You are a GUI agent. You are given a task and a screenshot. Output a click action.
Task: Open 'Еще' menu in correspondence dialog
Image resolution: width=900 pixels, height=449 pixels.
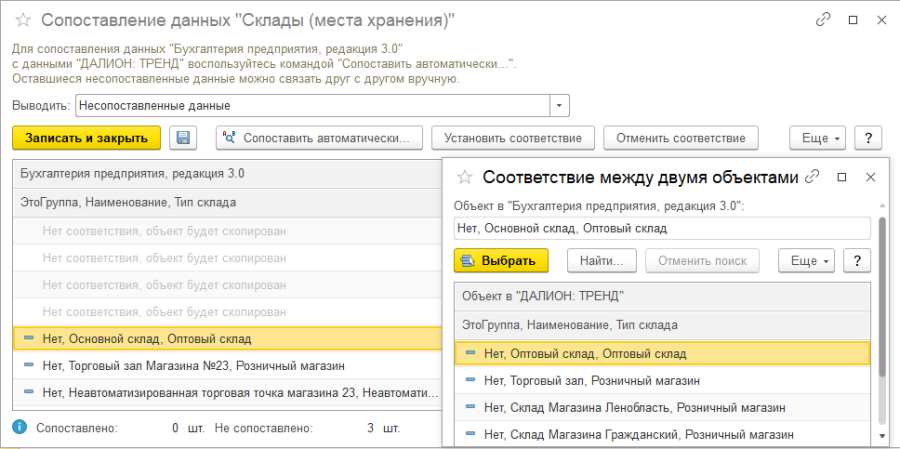point(806,261)
